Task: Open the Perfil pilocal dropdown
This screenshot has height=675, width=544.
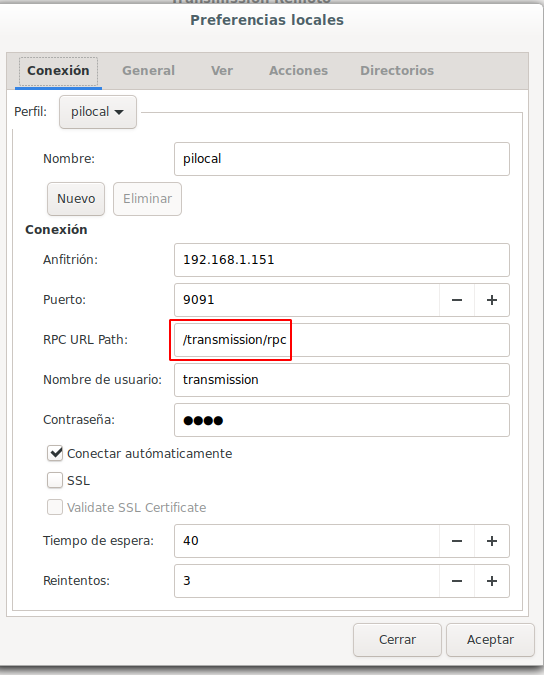Action: (x=98, y=112)
